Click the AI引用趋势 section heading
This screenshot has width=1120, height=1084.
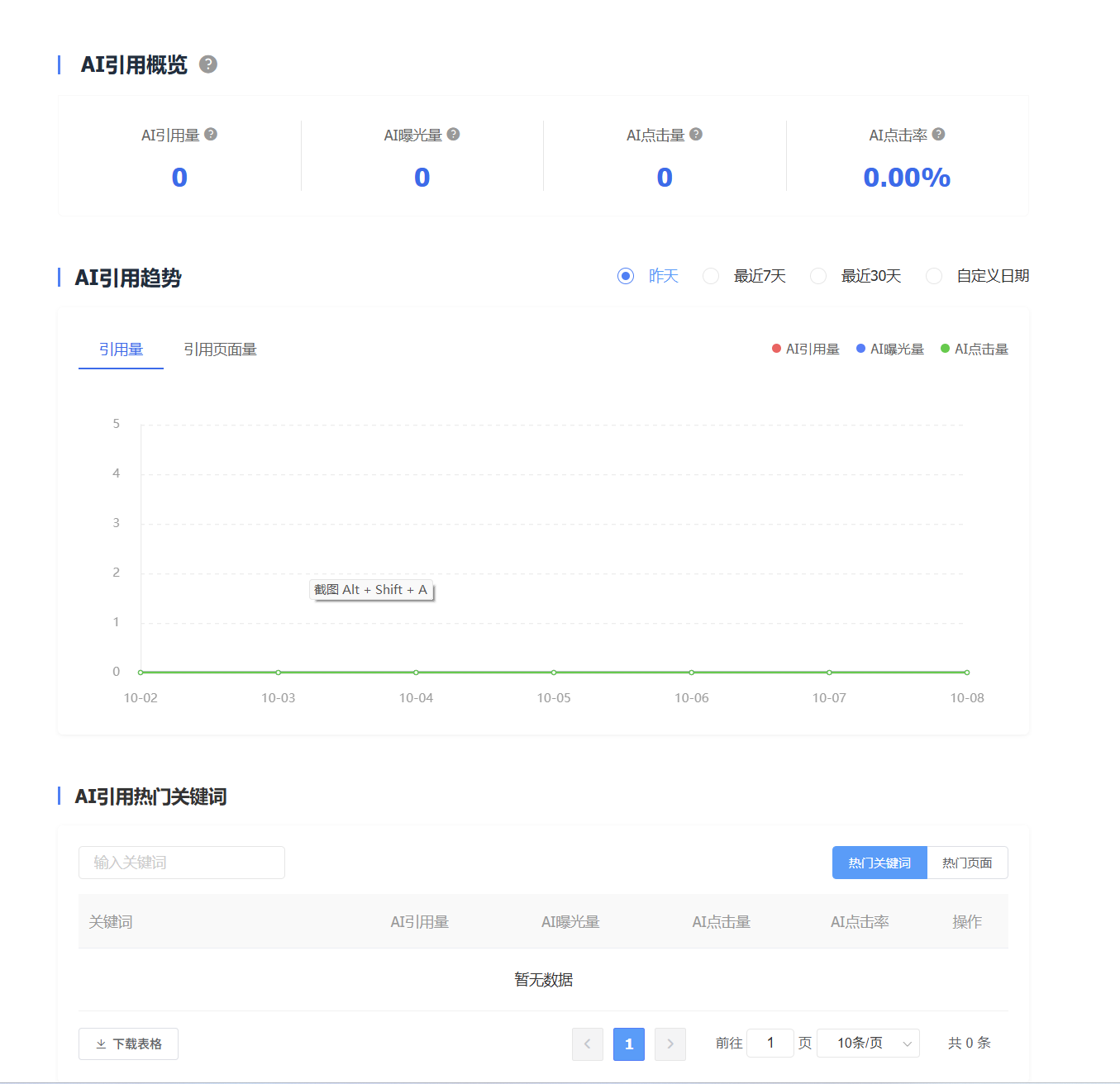tap(128, 278)
